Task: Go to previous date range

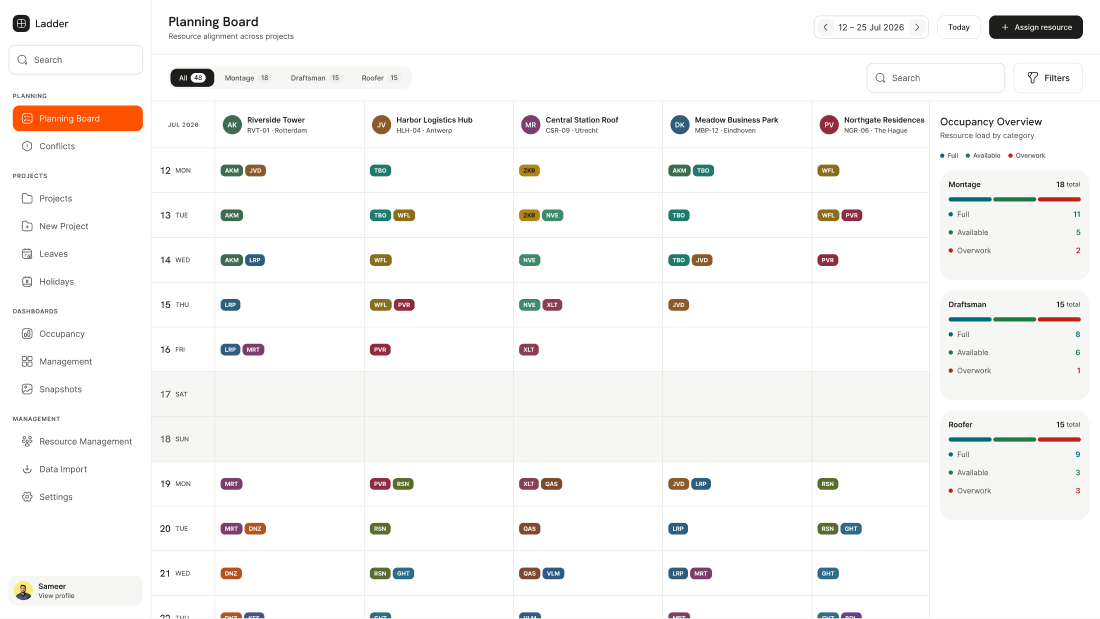Action: (x=826, y=27)
